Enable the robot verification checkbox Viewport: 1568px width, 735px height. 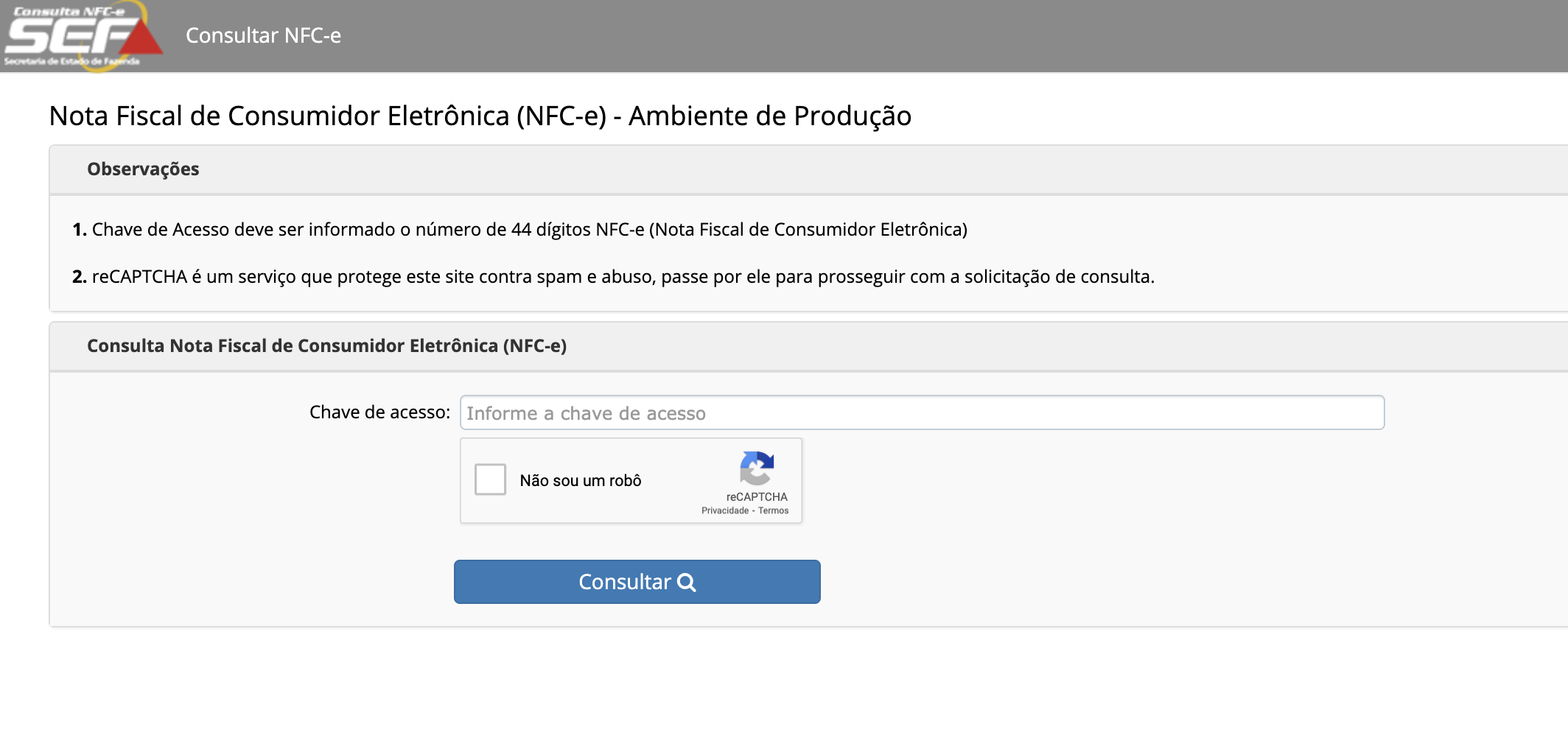coord(491,480)
